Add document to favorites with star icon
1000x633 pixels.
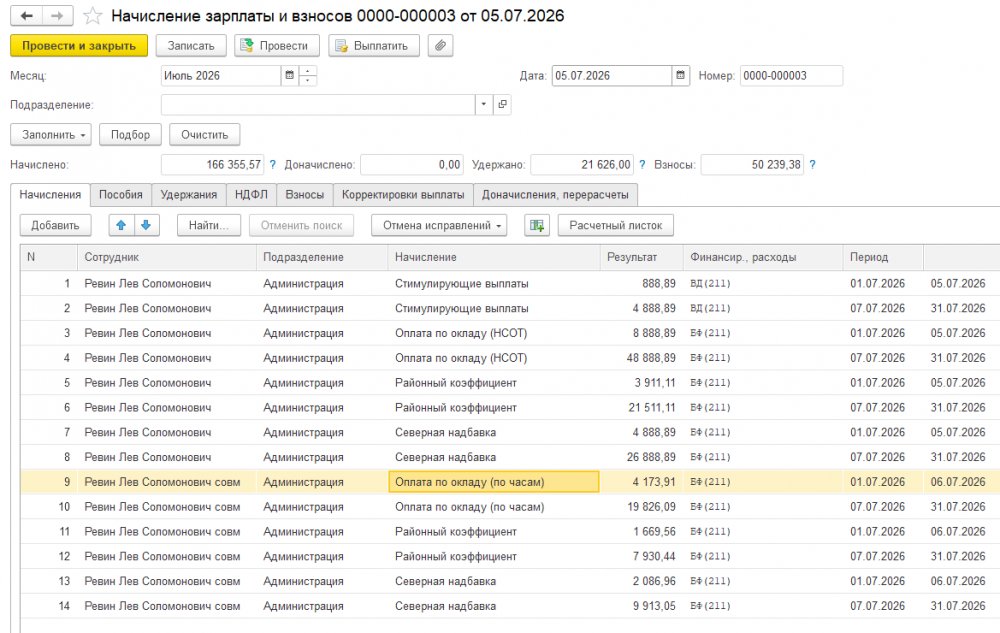point(92,16)
